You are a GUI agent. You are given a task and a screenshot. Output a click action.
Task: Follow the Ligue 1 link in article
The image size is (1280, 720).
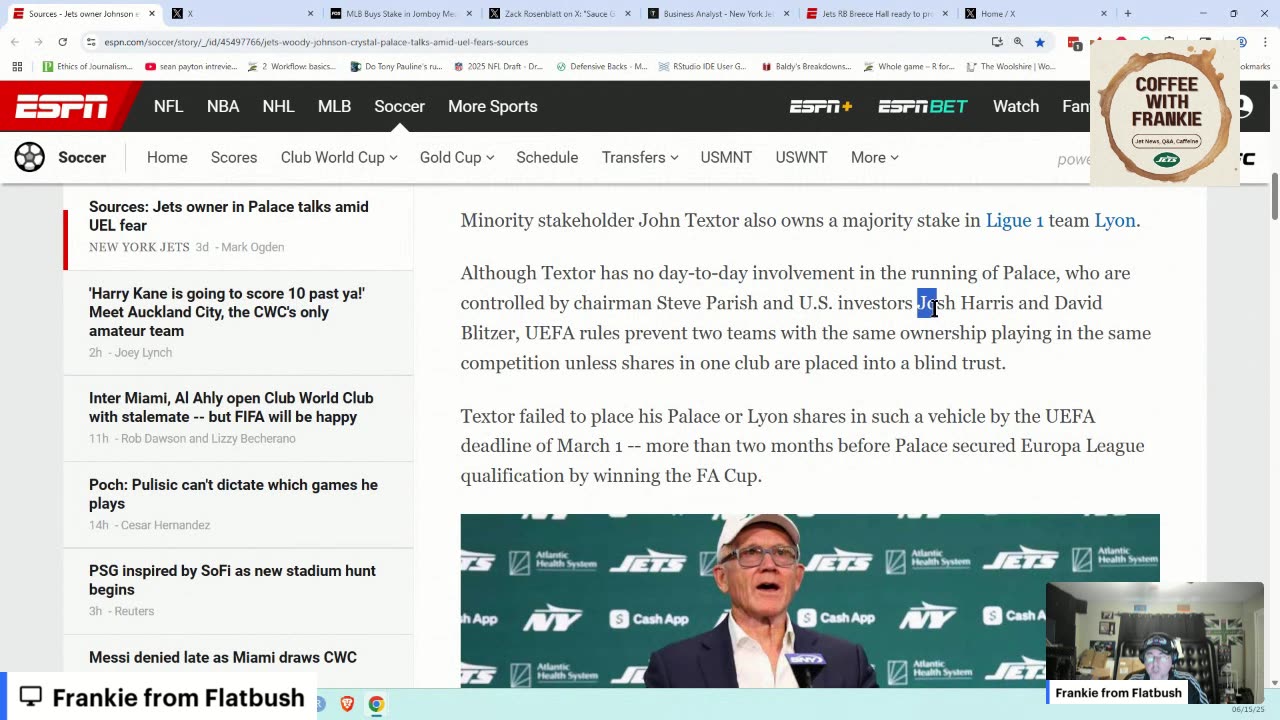coord(1014,220)
